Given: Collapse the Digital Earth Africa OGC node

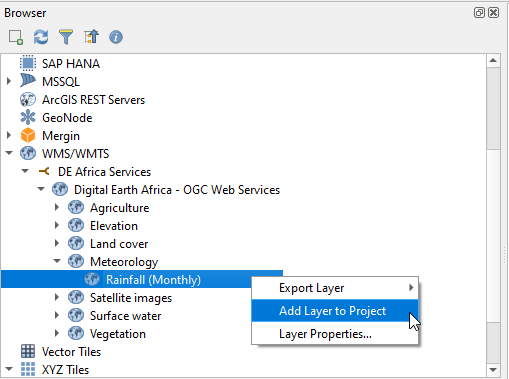Looking at the screenshot, I should click(41, 189).
